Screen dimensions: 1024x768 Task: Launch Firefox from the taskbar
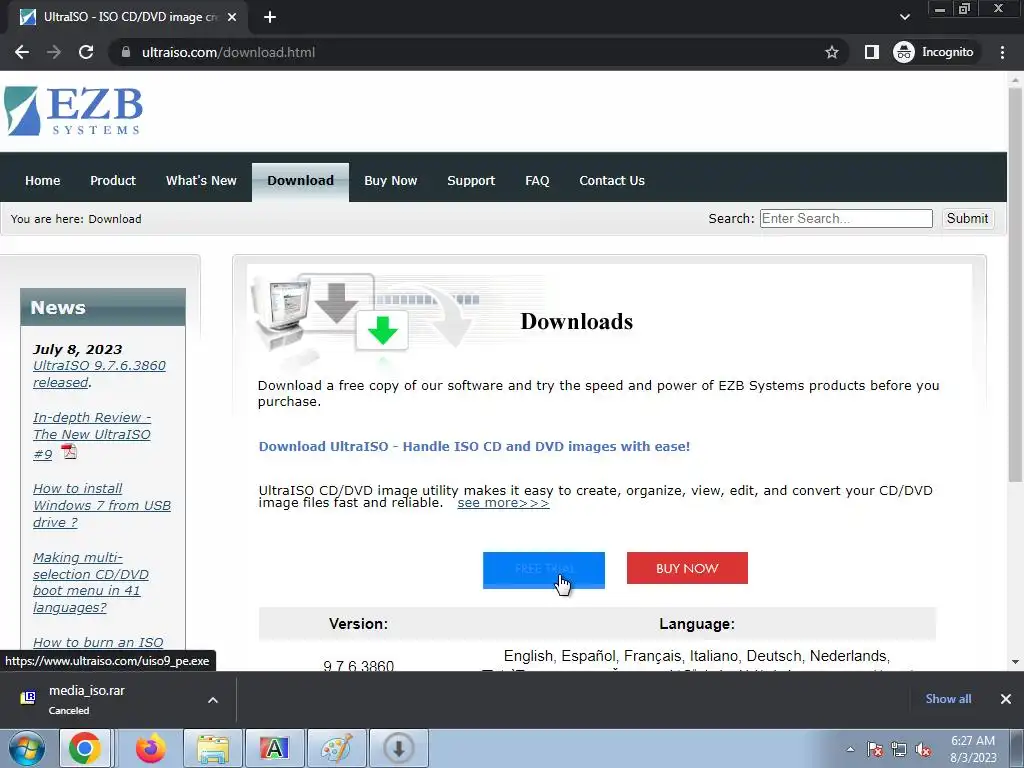pyautogui.click(x=150, y=748)
